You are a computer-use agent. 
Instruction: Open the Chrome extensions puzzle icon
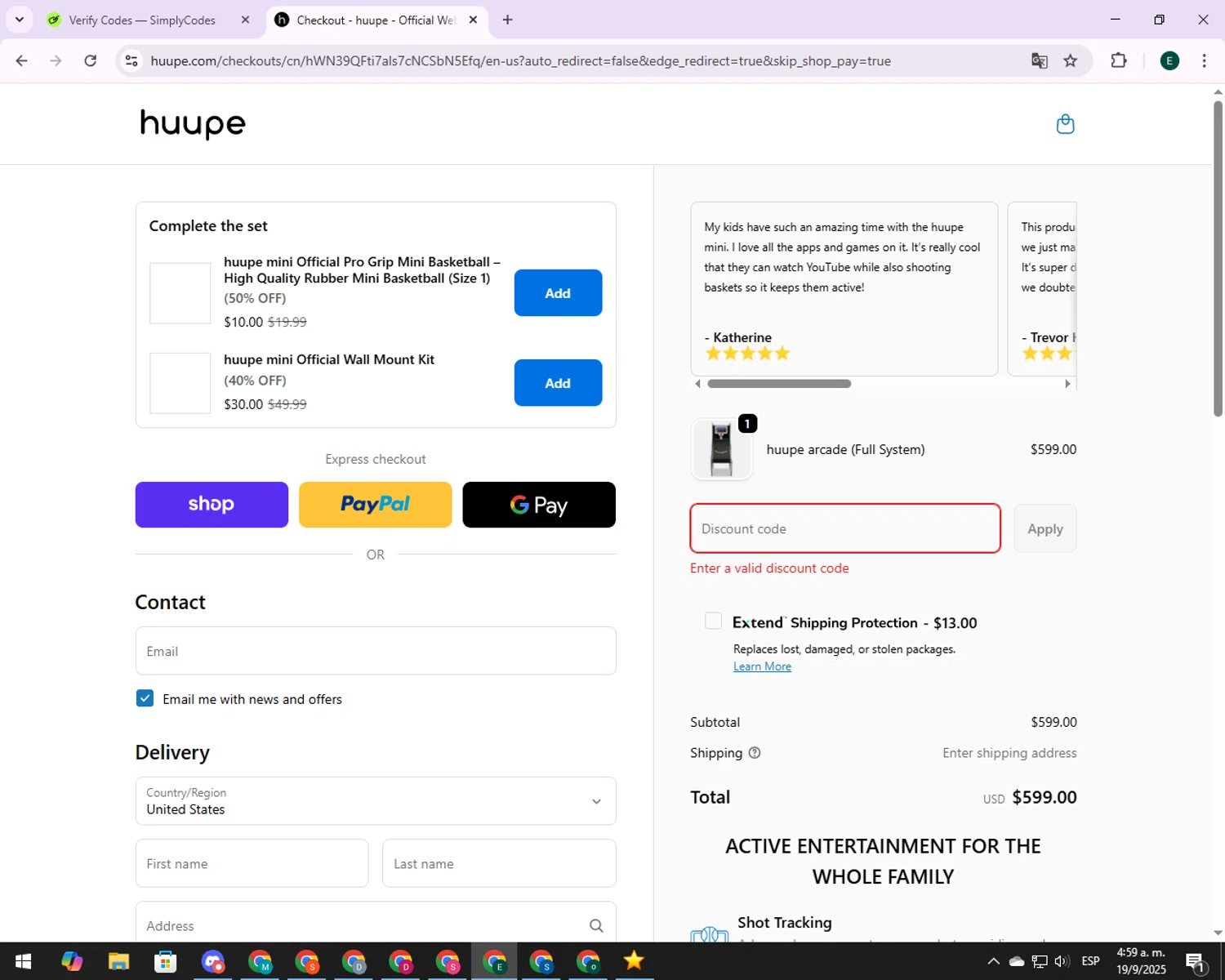click(1119, 60)
